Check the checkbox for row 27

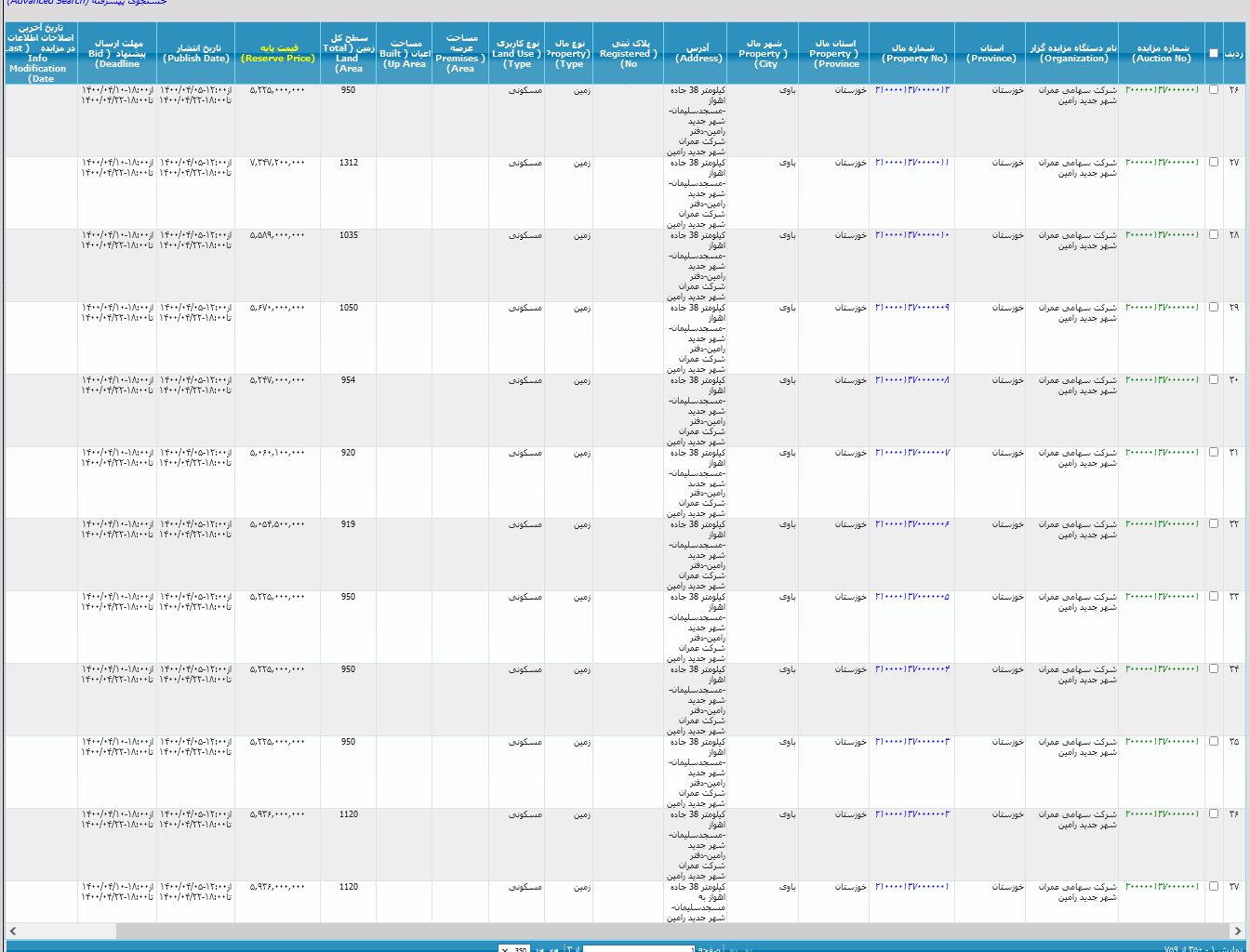point(1213,163)
